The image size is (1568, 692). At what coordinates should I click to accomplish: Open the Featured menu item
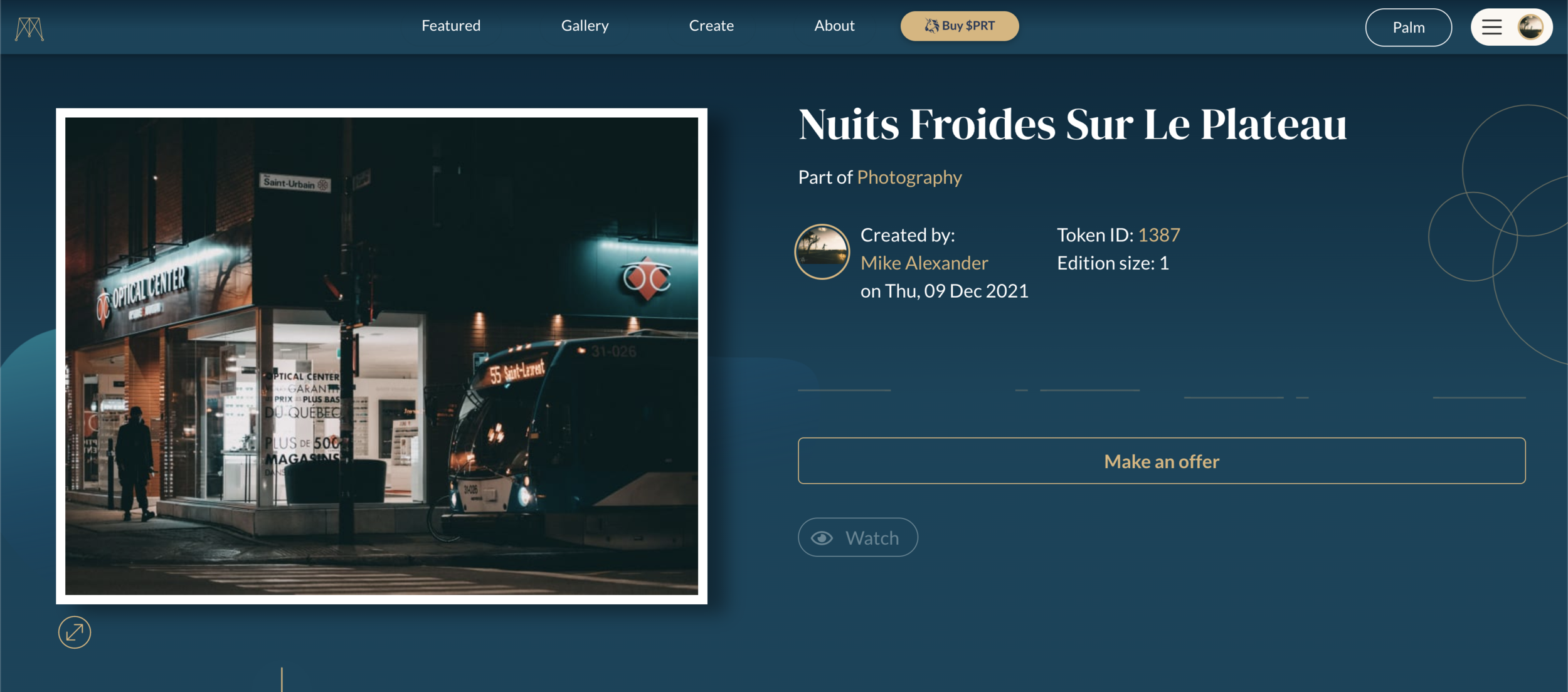click(451, 26)
